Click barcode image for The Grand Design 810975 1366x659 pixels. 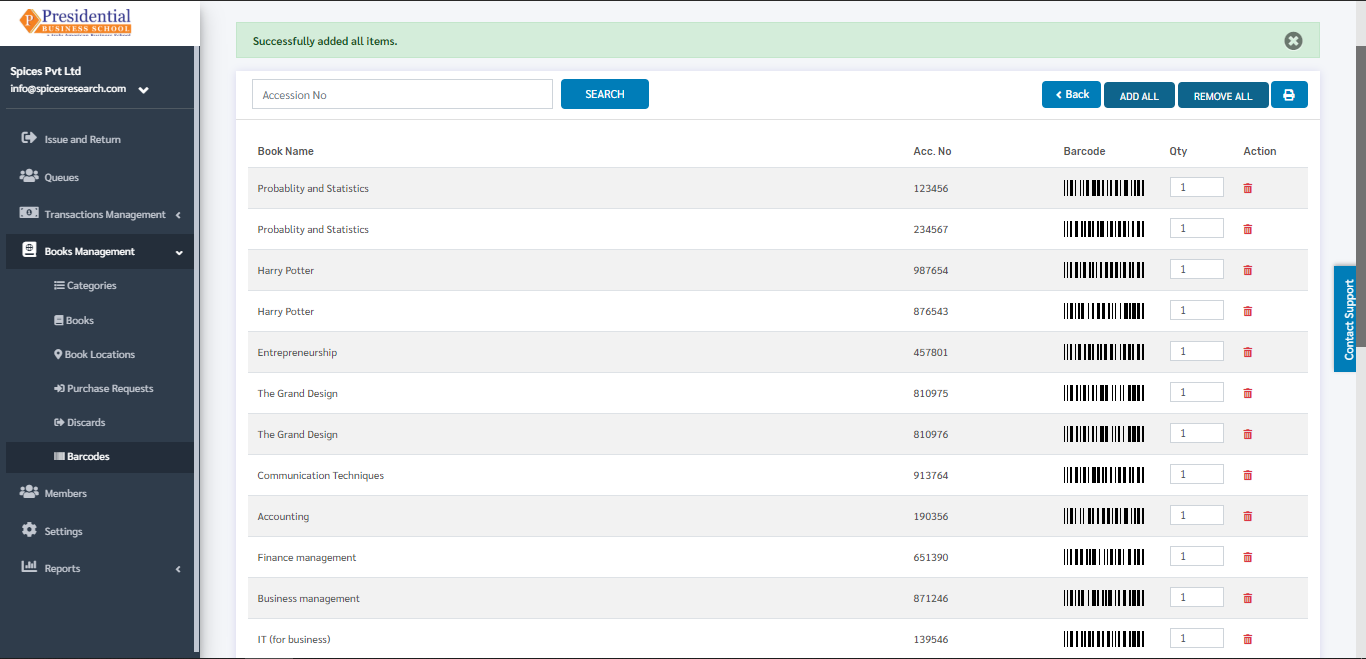pyautogui.click(x=1104, y=393)
